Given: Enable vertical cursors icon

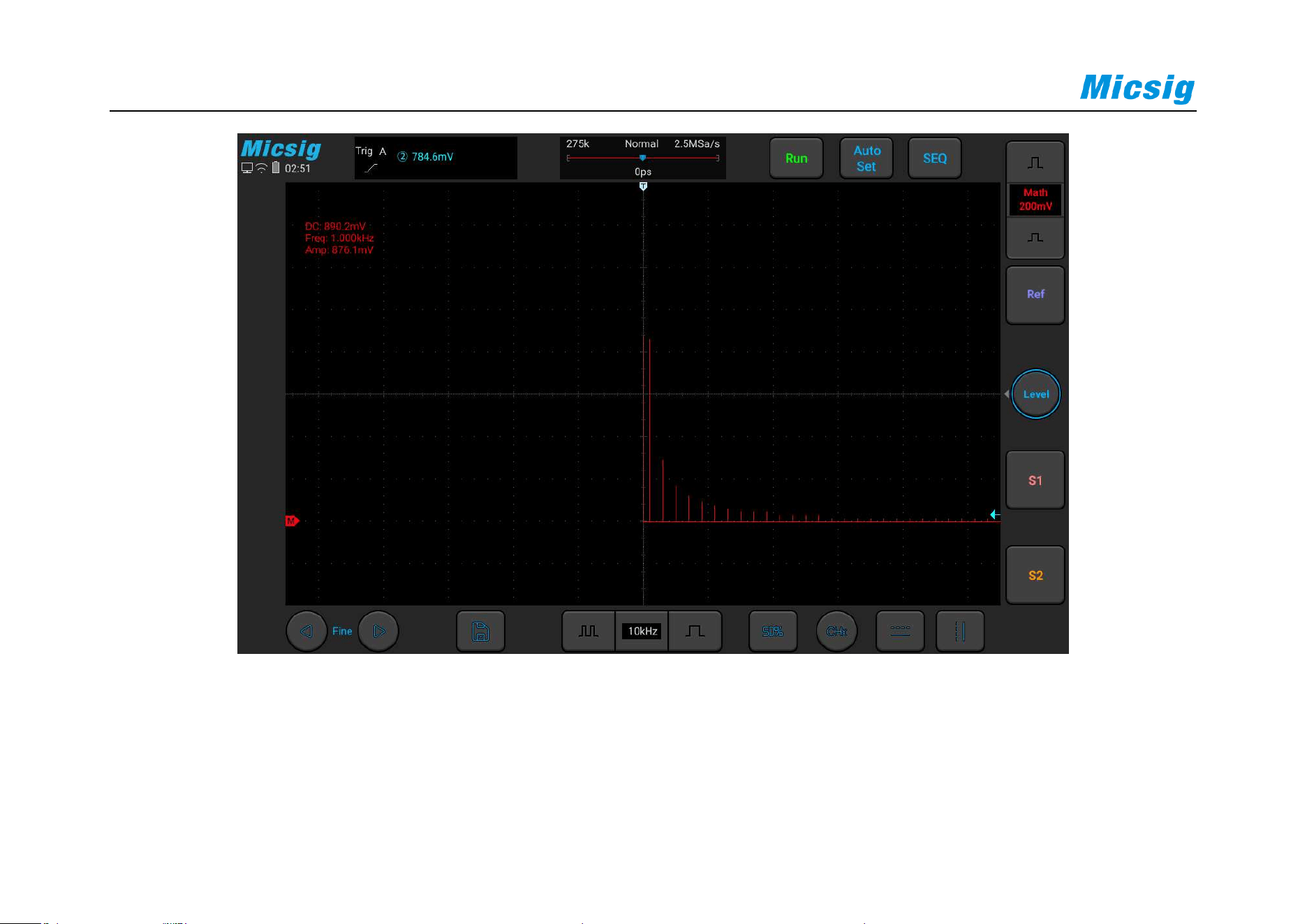Looking at the screenshot, I should 960,632.
